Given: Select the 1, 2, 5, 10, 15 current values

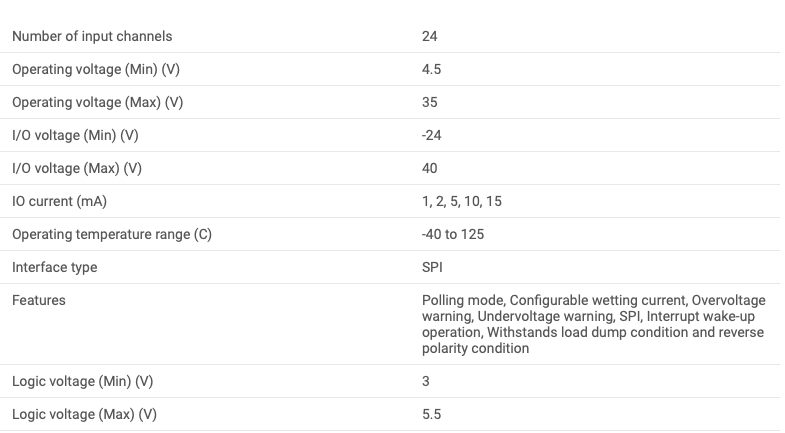Looking at the screenshot, I should coord(462,202).
